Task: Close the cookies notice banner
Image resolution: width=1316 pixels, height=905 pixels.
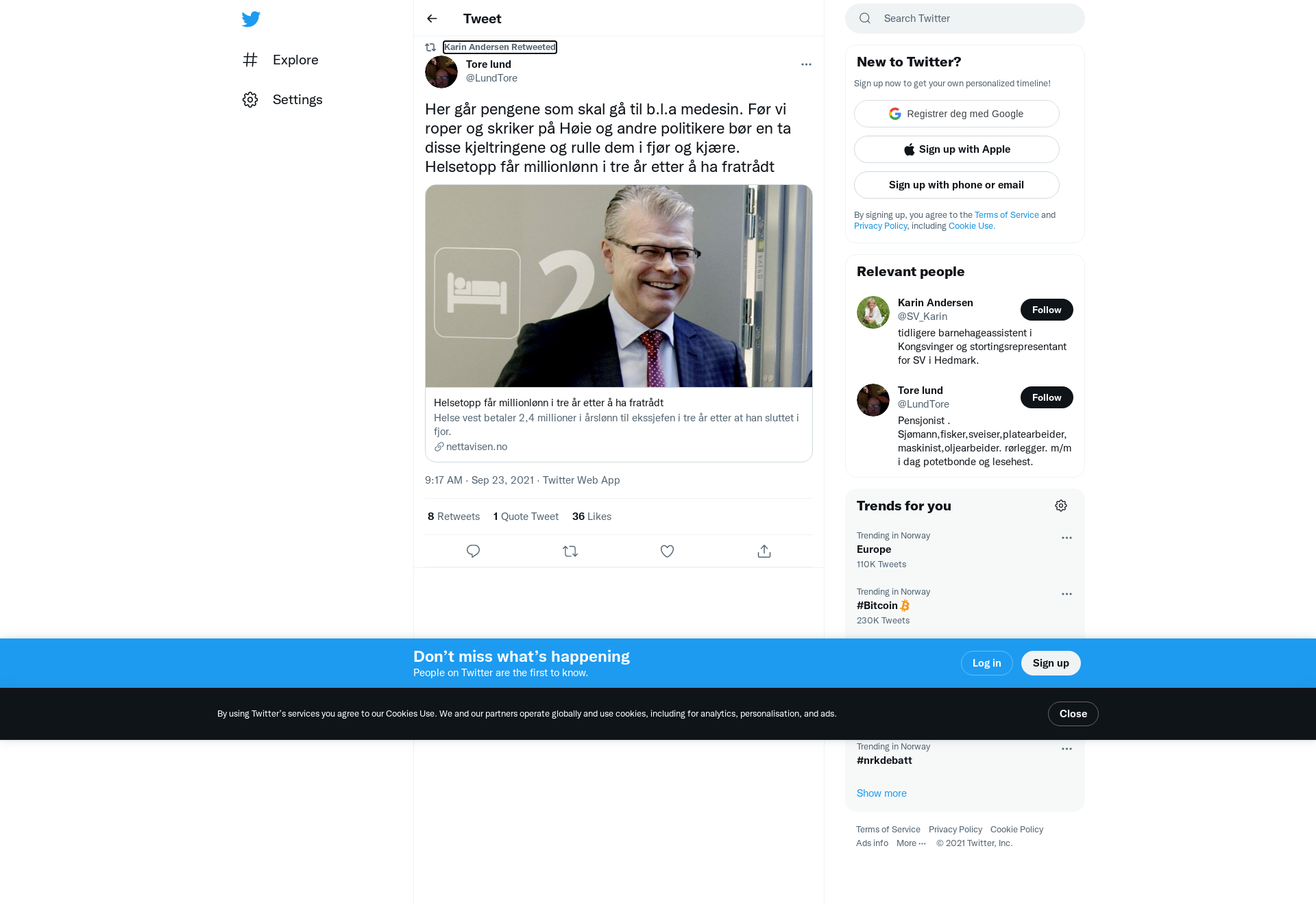Action: pyautogui.click(x=1073, y=714)
